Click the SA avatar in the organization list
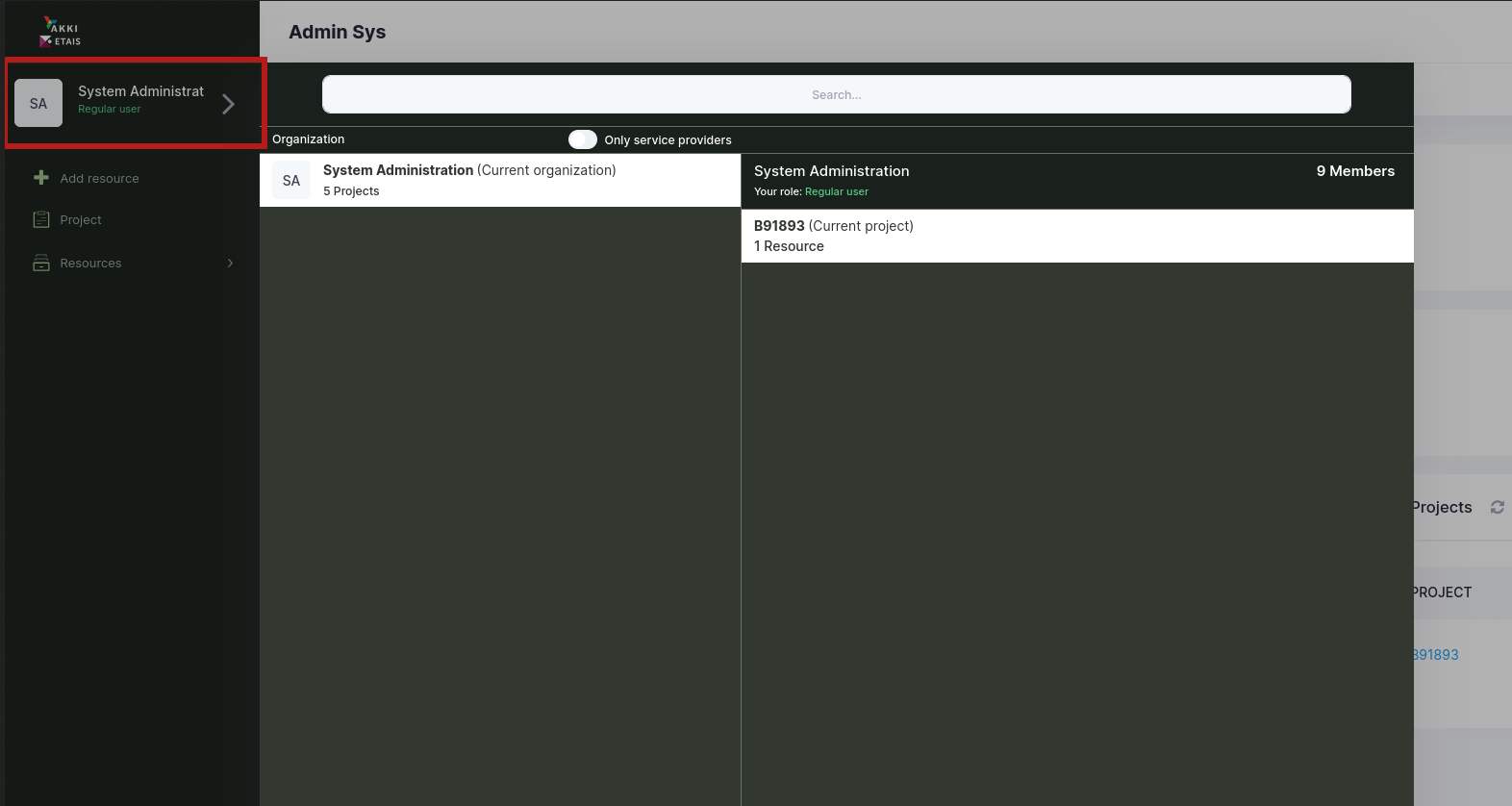 point(291,181)
